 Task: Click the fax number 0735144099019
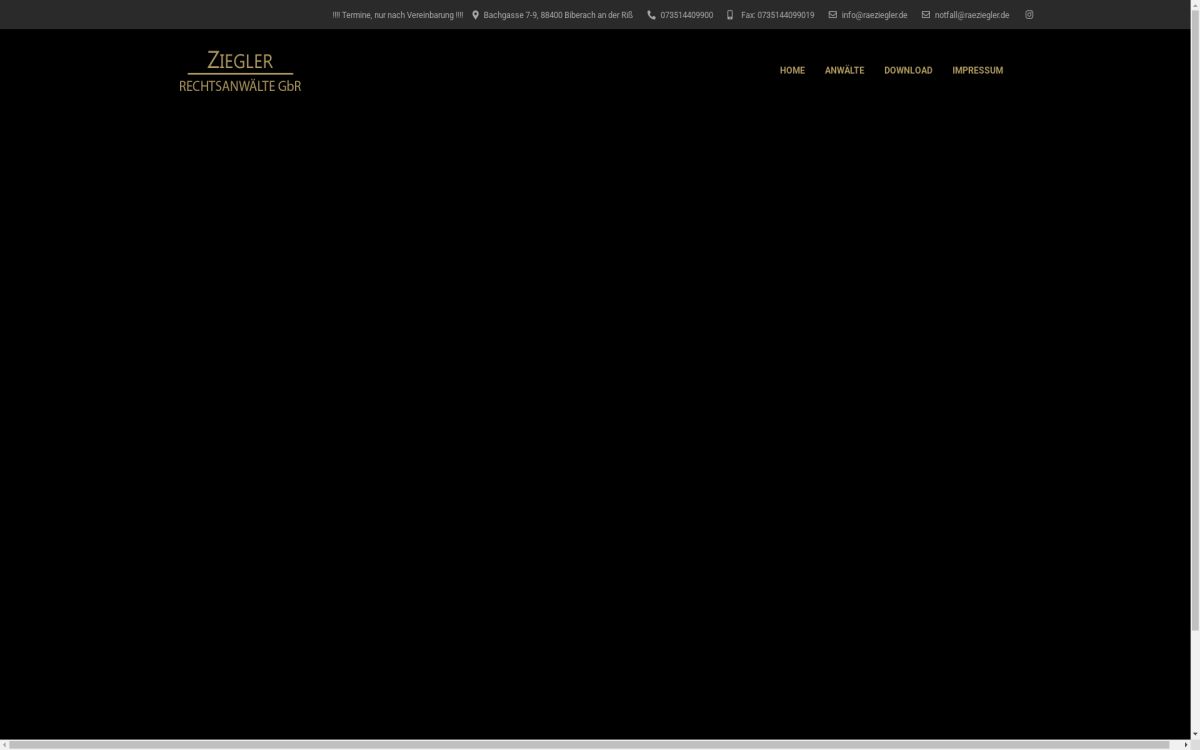click(777, 15)
